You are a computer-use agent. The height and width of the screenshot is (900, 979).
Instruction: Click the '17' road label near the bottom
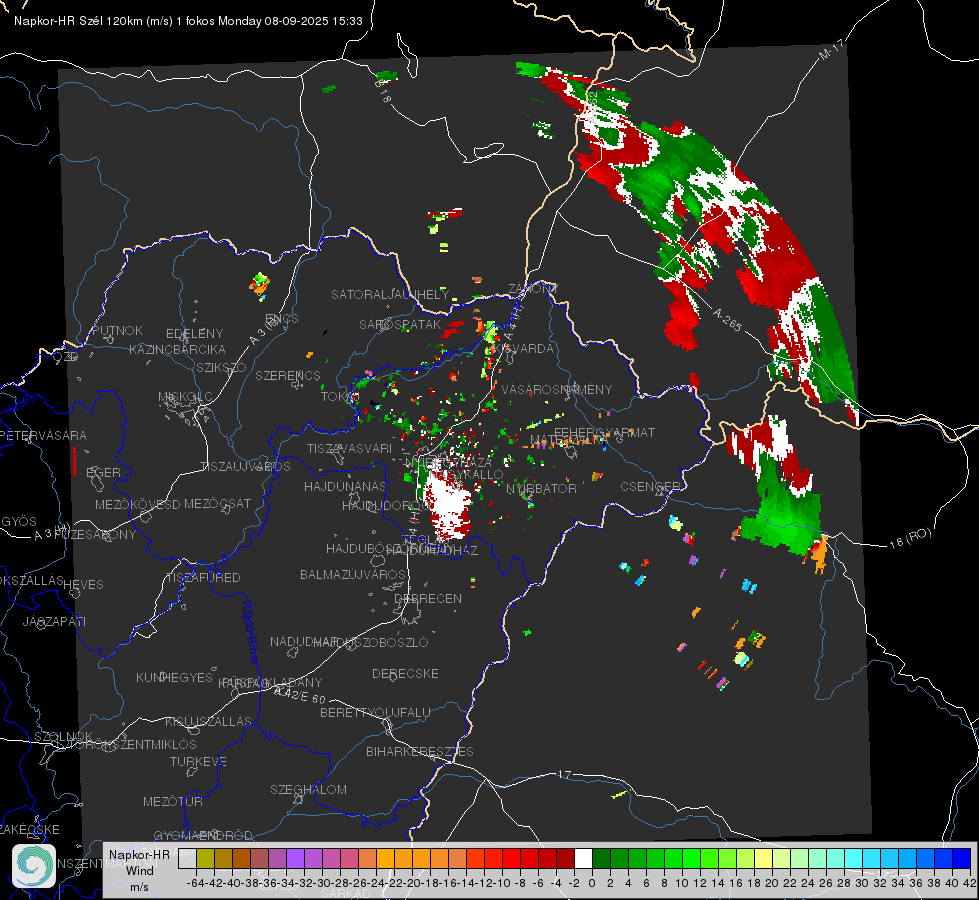[564, 774]
